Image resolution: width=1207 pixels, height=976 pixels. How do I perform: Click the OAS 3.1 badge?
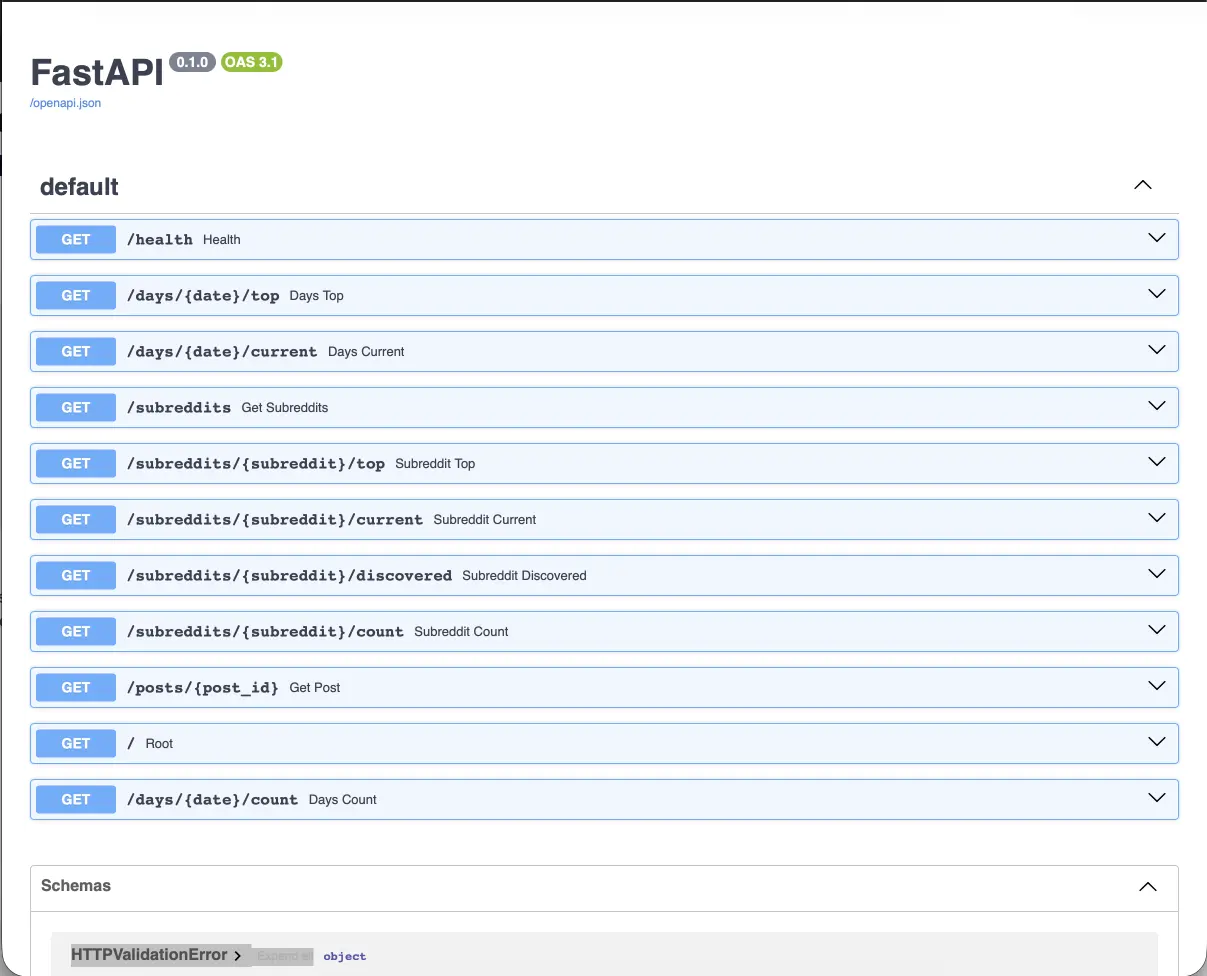tap(252, 62)
